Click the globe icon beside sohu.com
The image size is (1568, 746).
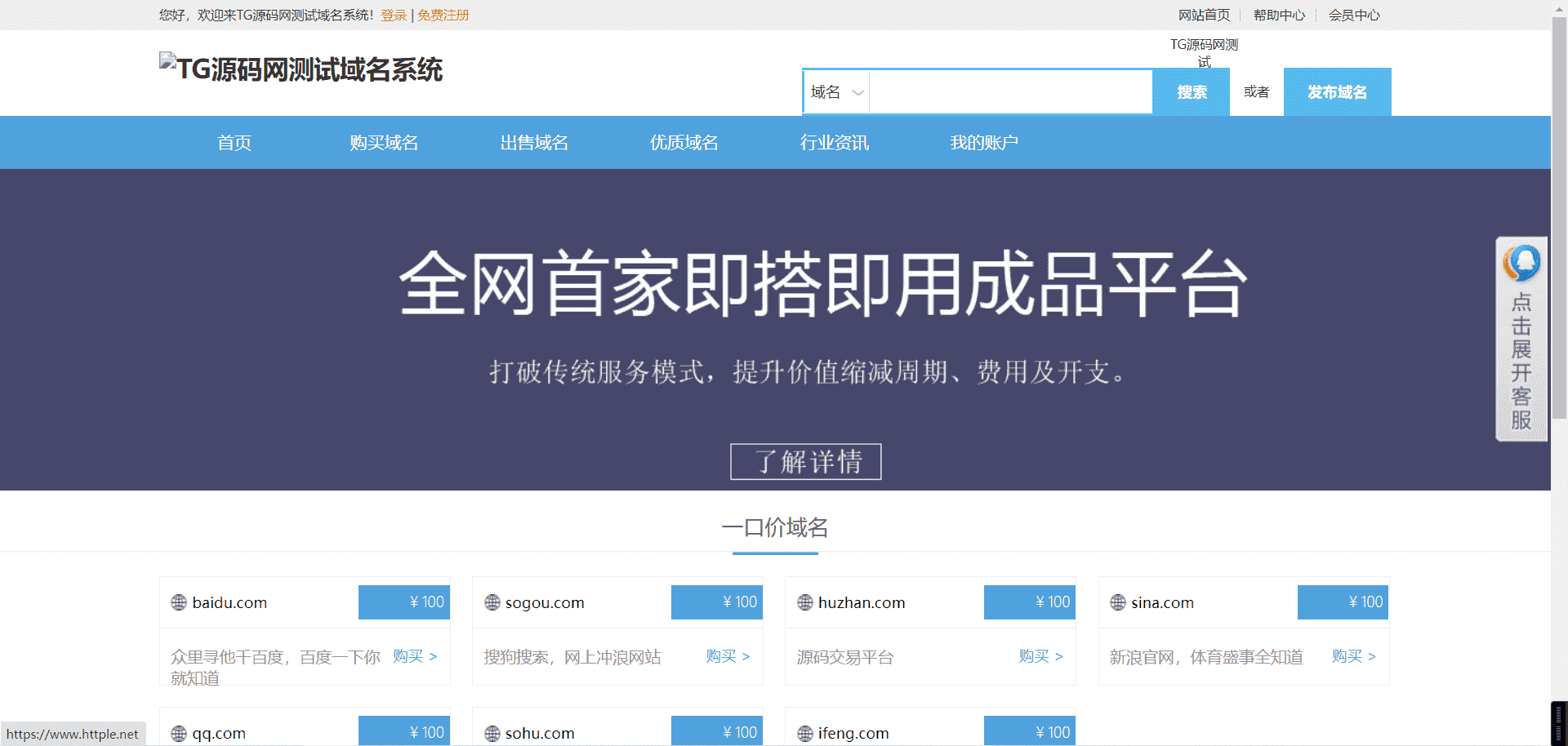pyautogui.click(x=492, y=733)
